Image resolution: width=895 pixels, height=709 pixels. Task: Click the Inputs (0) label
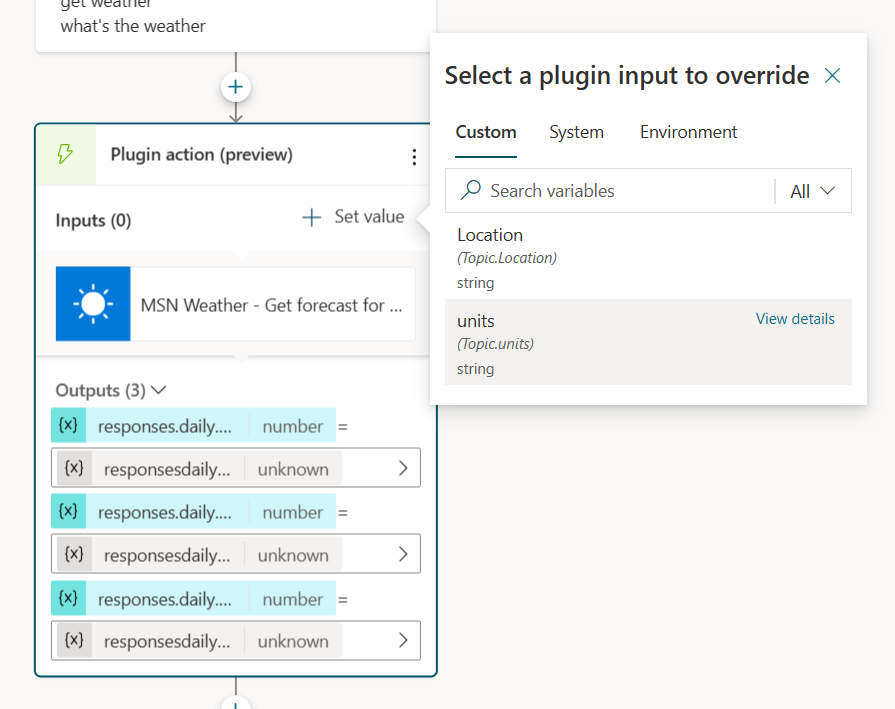[x=93, y=220]
